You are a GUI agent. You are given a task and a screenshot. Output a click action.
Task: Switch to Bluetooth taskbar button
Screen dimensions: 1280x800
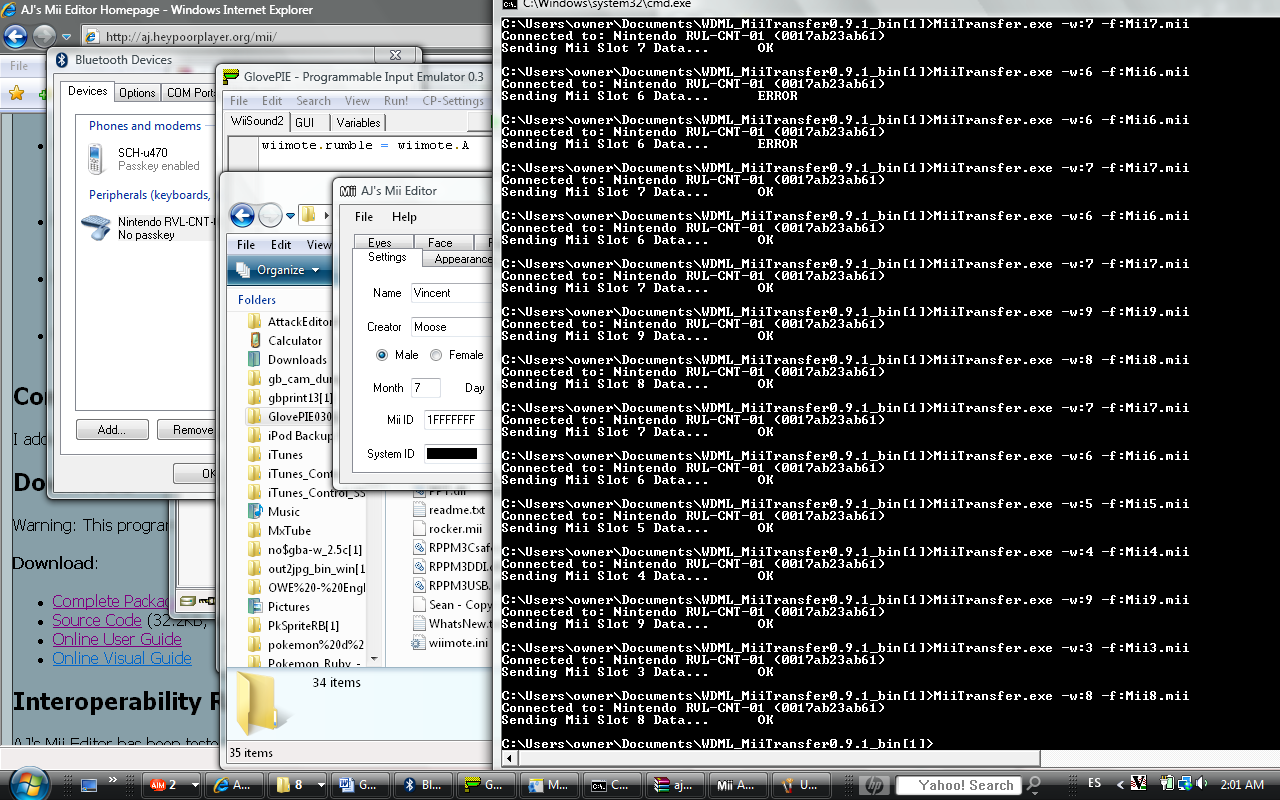point(422,785)
